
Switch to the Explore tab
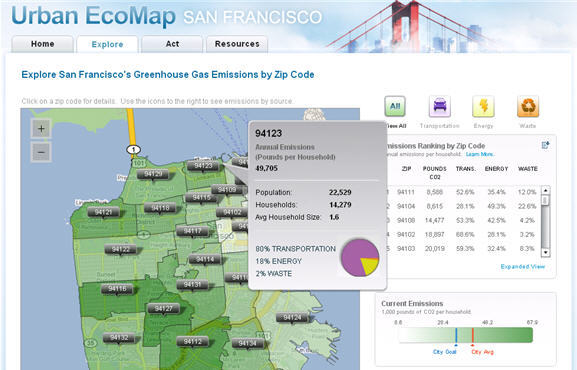point(107,45)
